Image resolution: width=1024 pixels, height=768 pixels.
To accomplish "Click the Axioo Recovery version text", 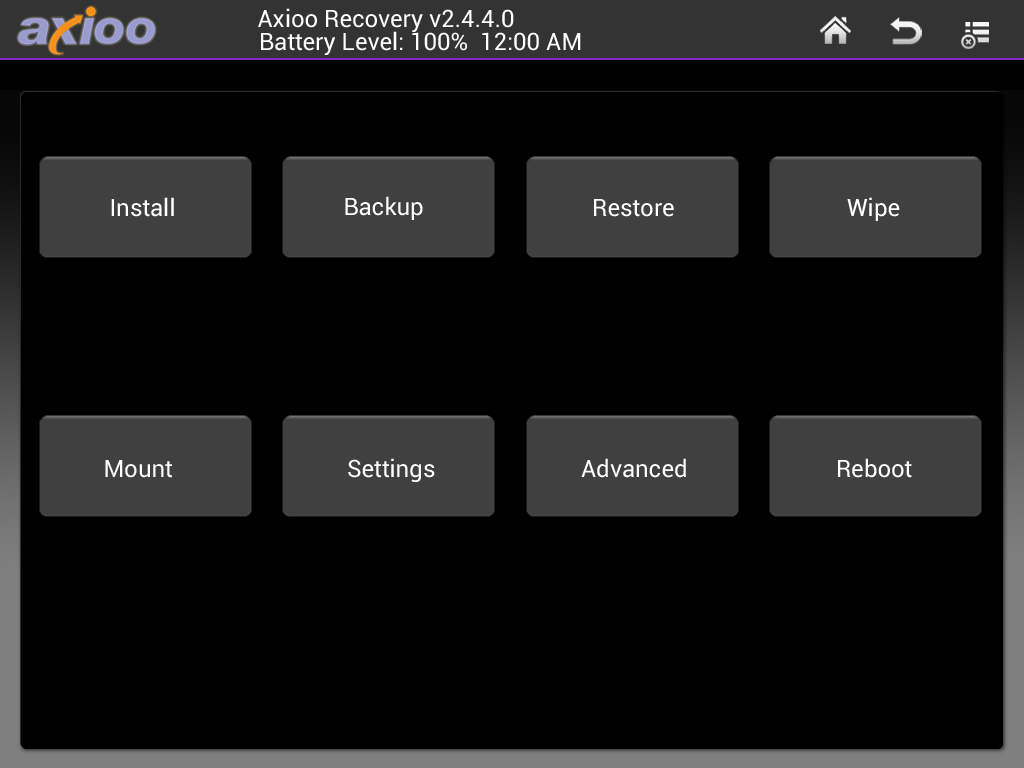I will tap(386, 18).
